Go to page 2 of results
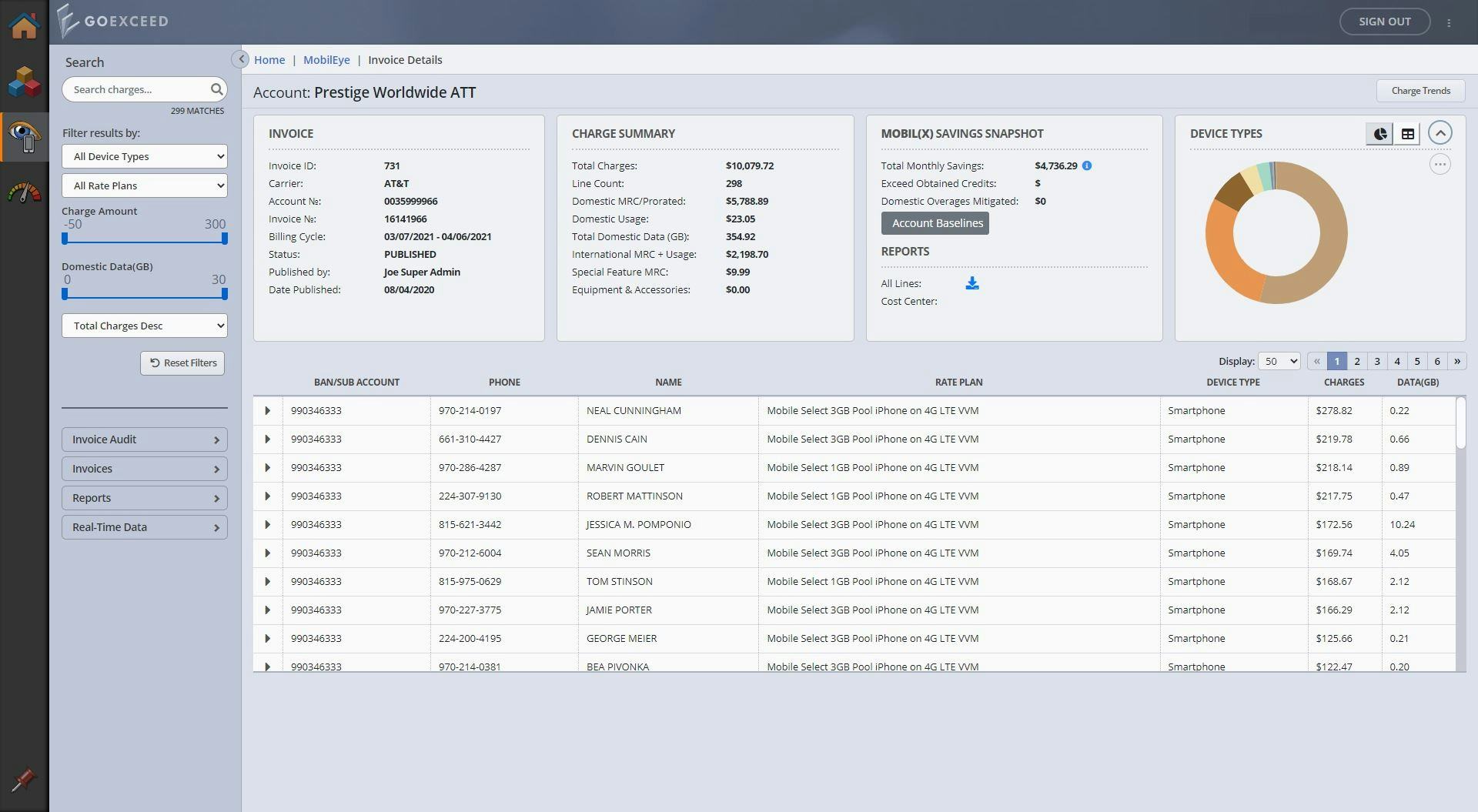 (x=1357, y=361)
